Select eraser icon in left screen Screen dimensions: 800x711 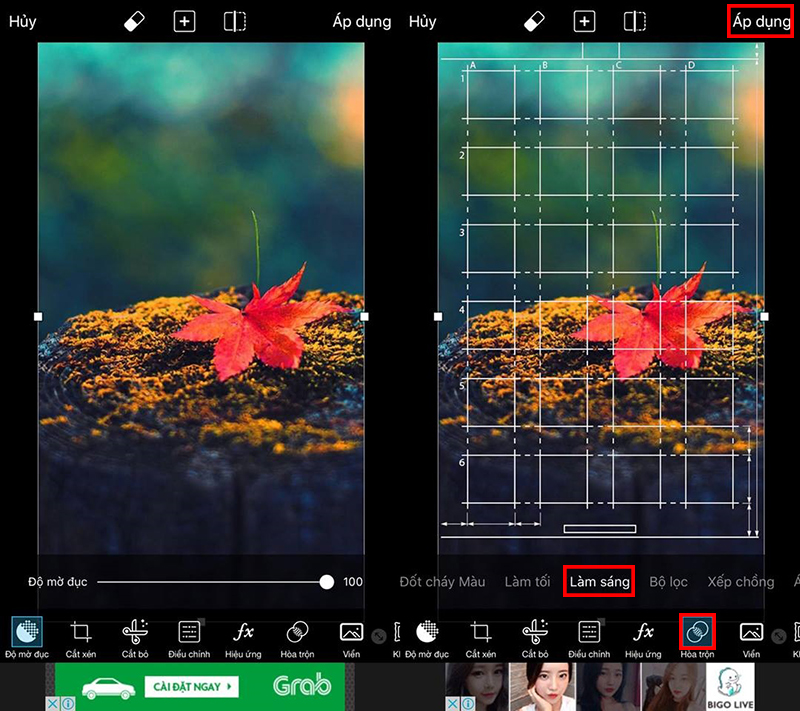(134, 22)
